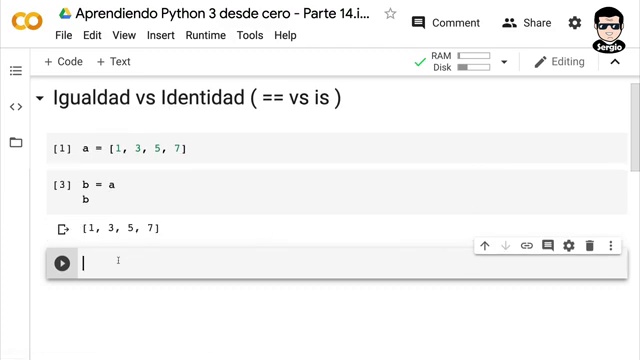This screenshot has height=360, width=640.
Task: Click the vertical scrollbar thumb
Action: click(635, 128)
